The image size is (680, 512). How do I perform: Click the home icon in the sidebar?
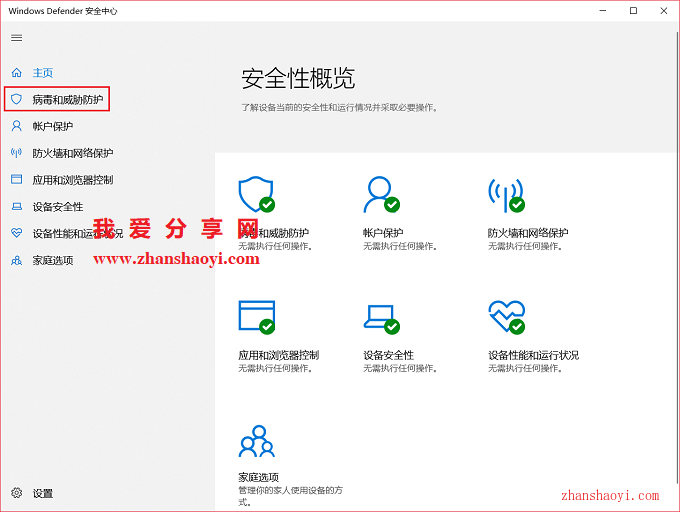16,72
